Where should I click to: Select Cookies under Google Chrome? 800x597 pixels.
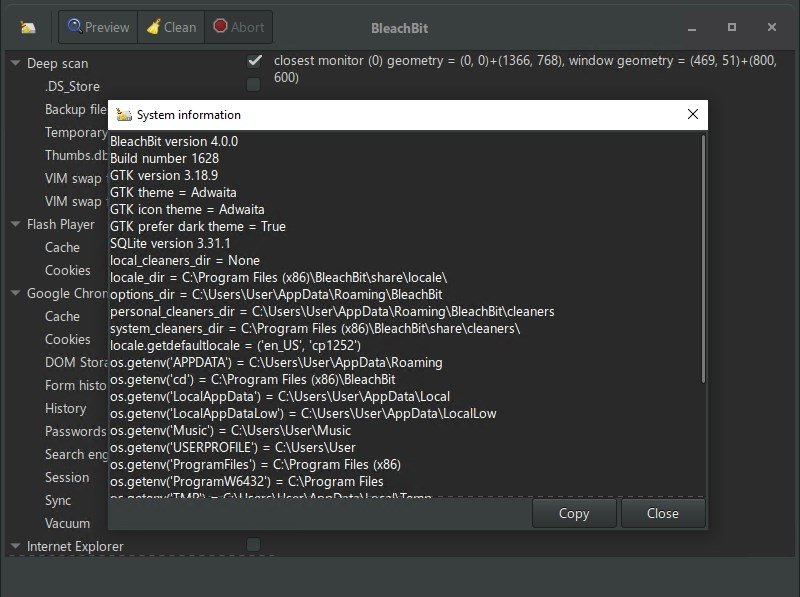pyautogui.click(x=68, y=339)
